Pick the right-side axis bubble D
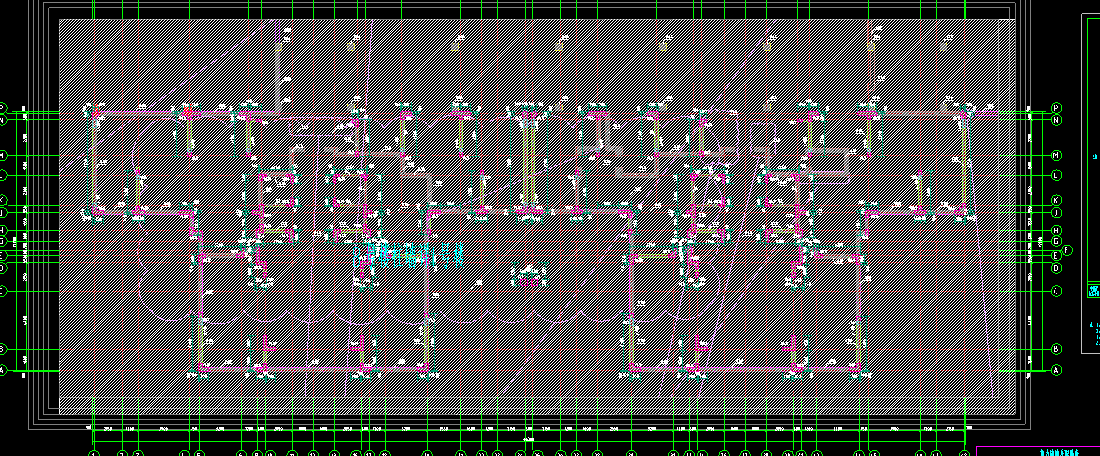Screen dimensions: 1100x456 tap(1057, 268)
